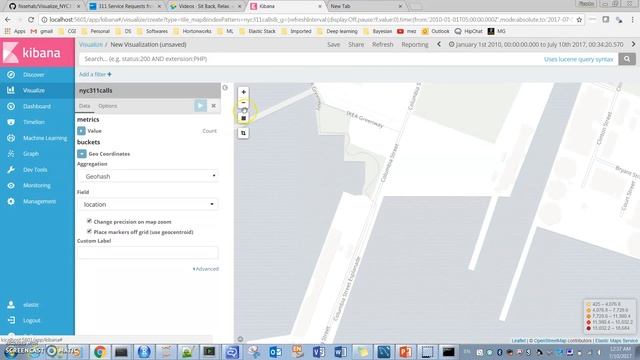Viewport: 640px width, 360px height.
Task: Open the Elastic Stack bookmark folder
Action: coord(258,31)
